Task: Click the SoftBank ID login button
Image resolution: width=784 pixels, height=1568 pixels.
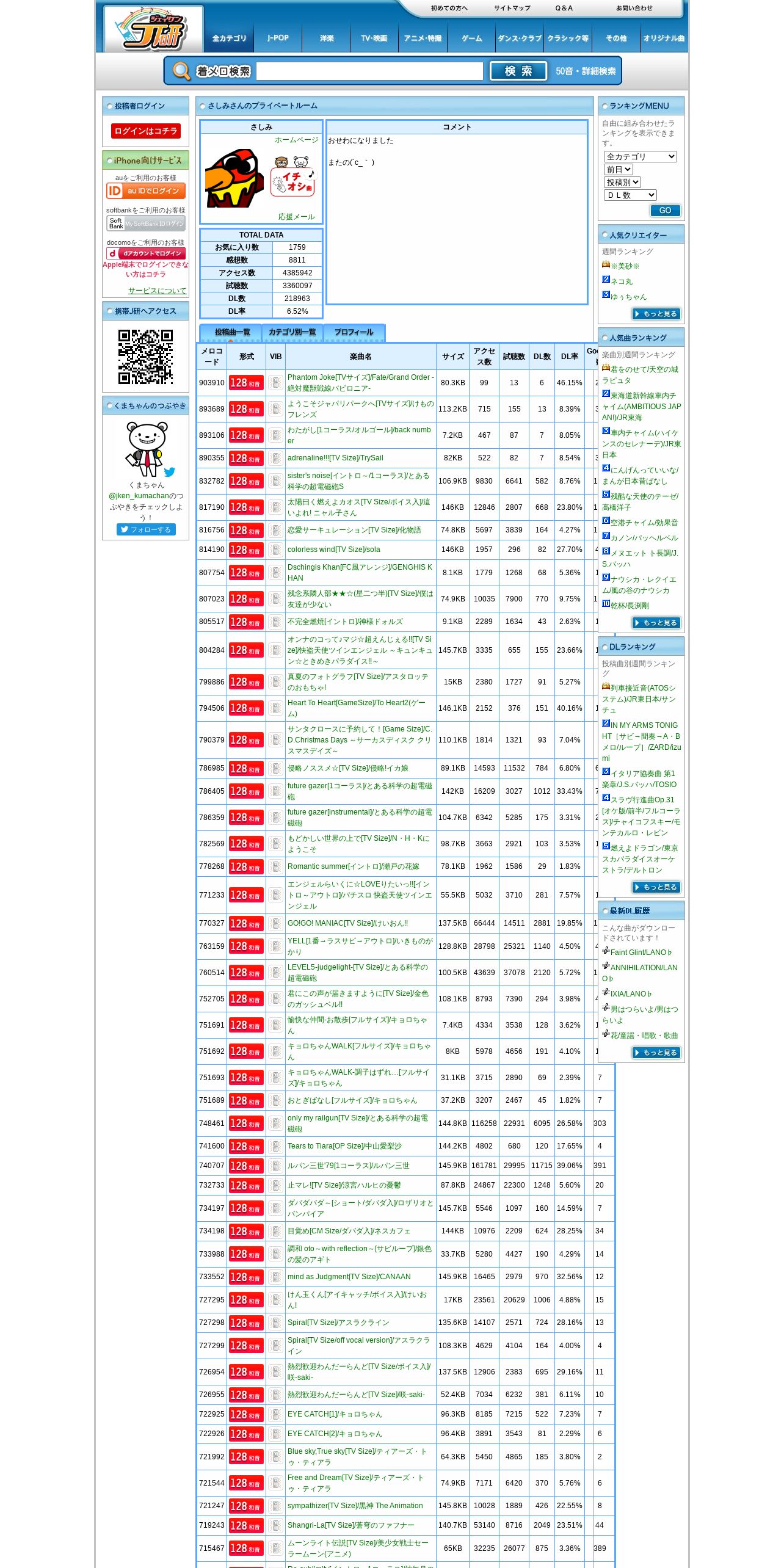Action: pyautogui.click(x=146, y=223)
